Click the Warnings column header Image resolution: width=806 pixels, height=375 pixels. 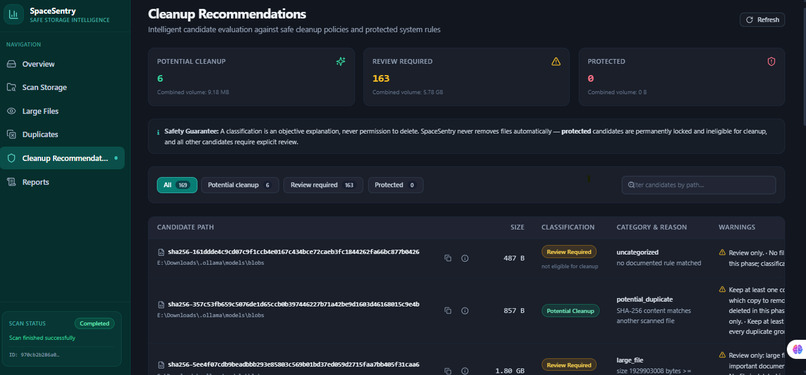click(737, 227)
